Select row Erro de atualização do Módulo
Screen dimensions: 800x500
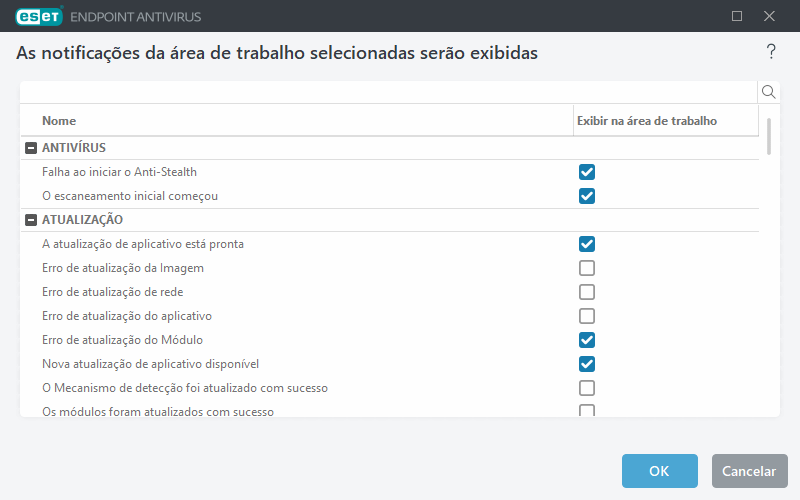[x=390, y=340]
